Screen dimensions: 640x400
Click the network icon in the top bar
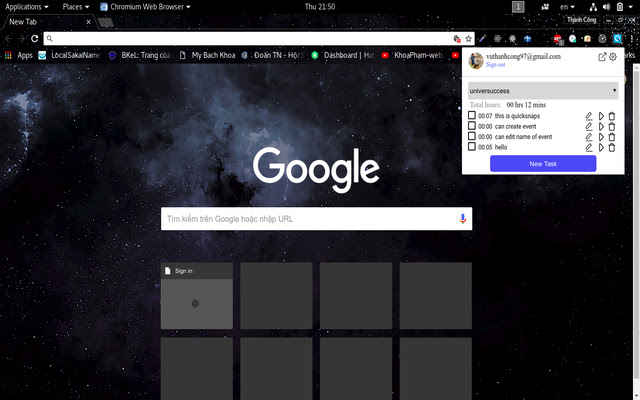click(593, 7)
